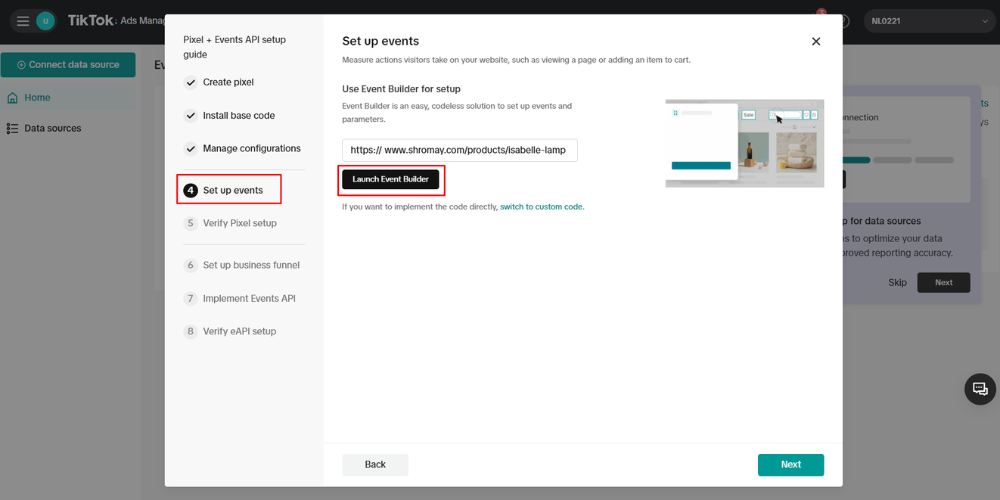Click the Data sources list icon
1000x500 pixels.
point(12,128)
